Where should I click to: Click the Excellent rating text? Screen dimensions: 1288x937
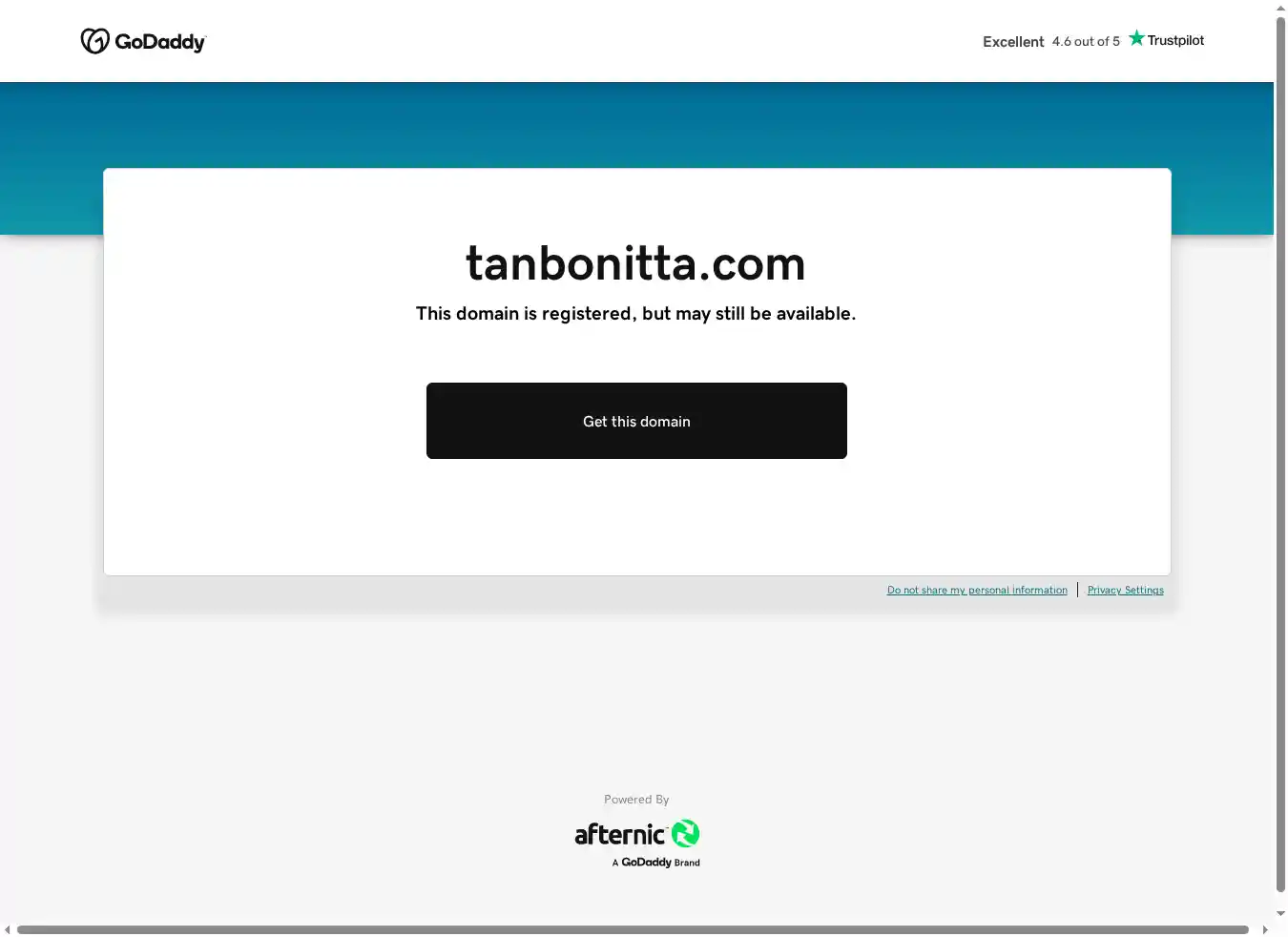point(1013,42)
